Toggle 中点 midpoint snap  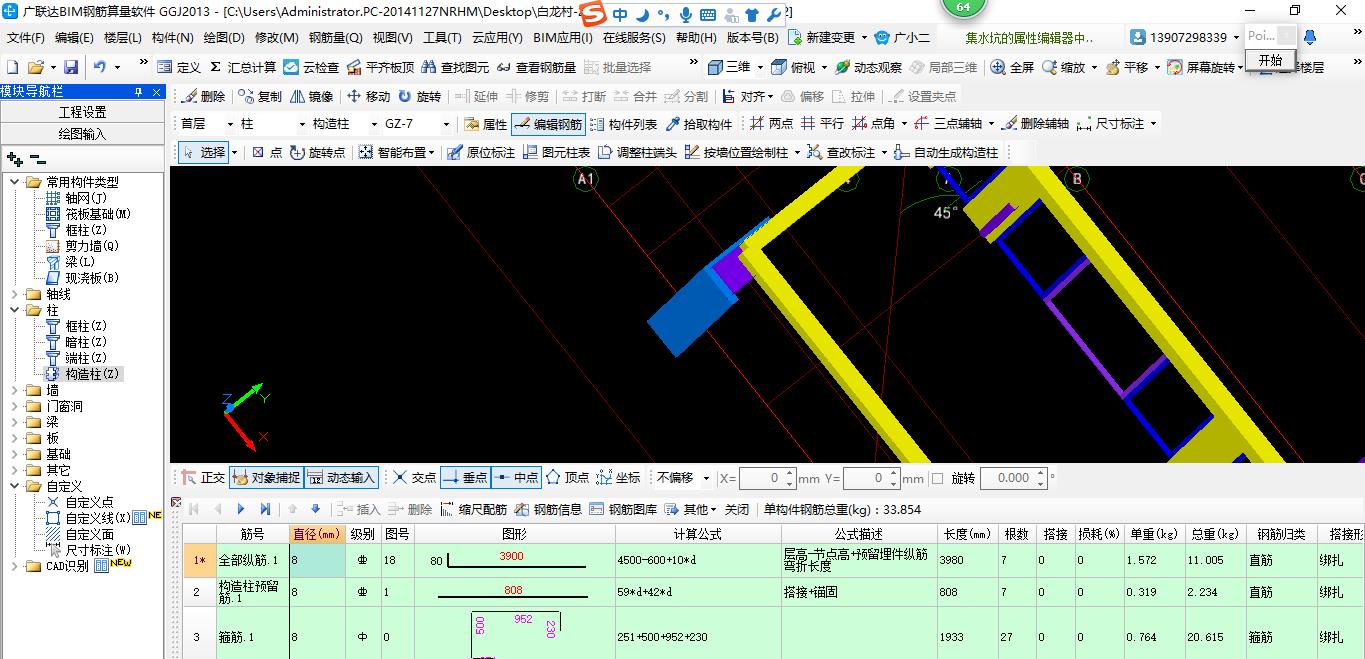pyautogui.click(x=517, y=478)
